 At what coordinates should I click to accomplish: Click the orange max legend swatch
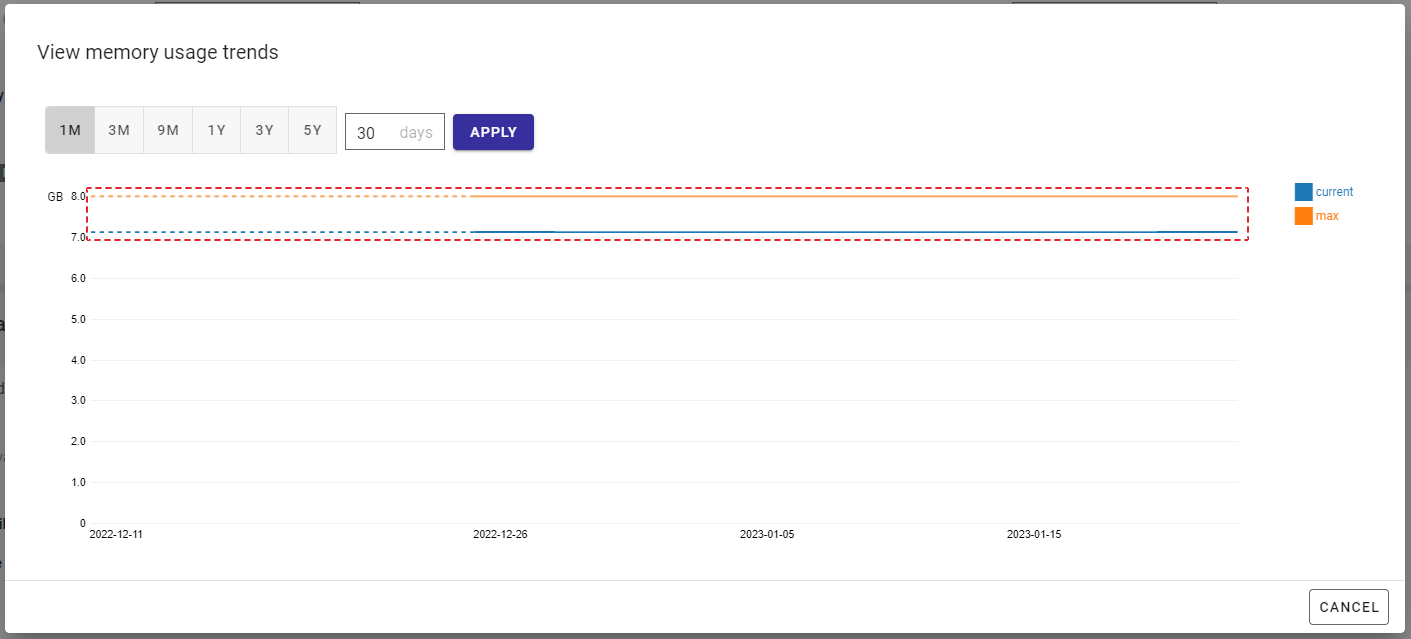[1303, 216]
